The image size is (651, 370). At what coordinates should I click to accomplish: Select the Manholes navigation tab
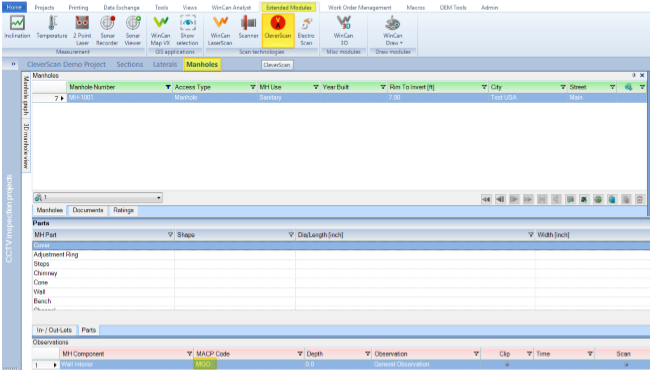202,64
